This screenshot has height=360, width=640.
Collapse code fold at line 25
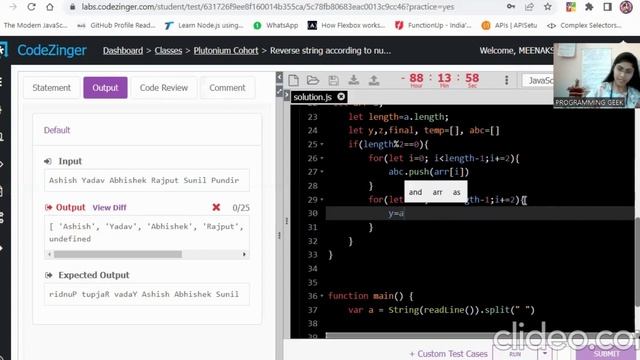click(x=322, y=144)
